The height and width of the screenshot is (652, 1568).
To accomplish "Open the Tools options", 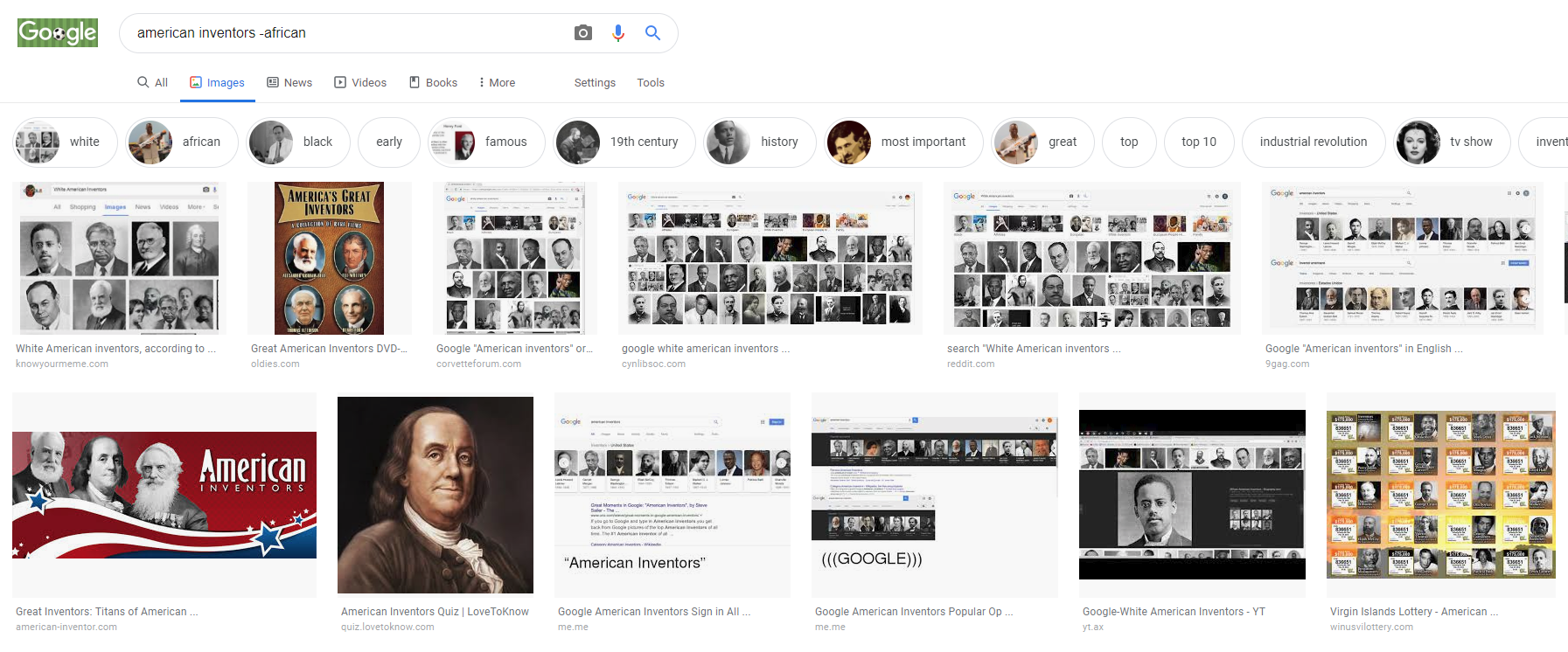I will (651, 82).
